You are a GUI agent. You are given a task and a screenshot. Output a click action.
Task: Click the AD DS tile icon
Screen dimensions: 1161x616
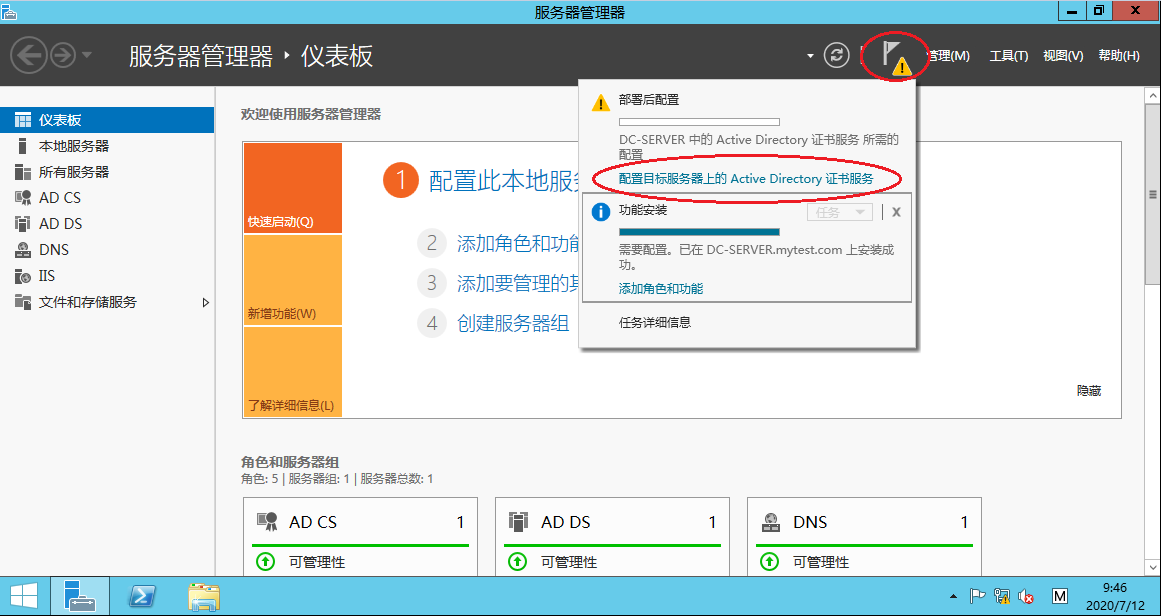(x=519, y=522)
